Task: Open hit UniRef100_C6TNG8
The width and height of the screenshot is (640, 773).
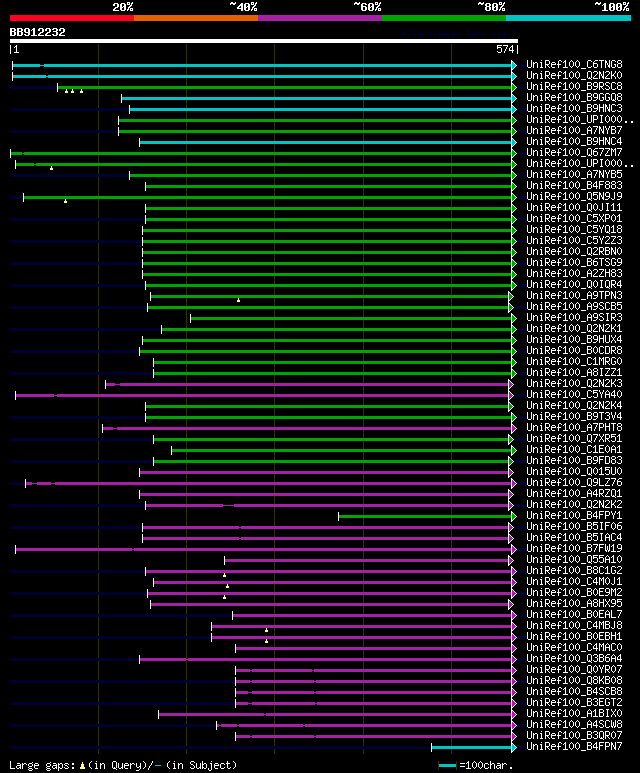Action: [x=574, y=65]
